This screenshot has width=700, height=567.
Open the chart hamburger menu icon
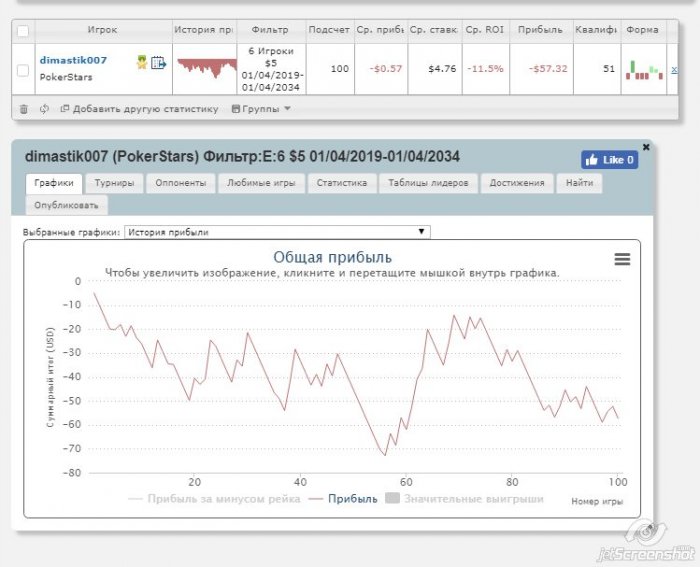coord(622,259)
